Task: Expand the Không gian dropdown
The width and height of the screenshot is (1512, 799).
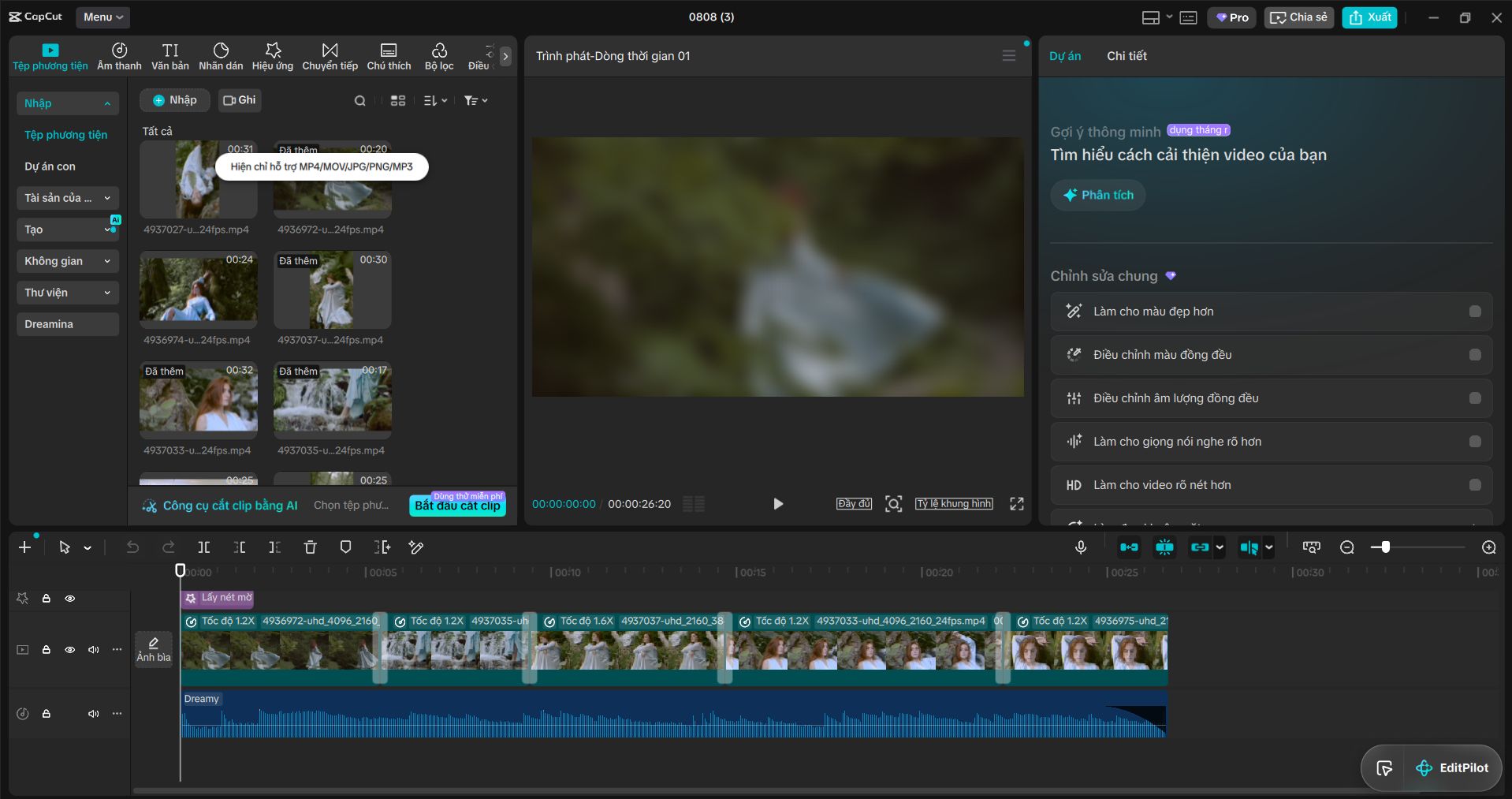Action: click(x=68, y=261)
